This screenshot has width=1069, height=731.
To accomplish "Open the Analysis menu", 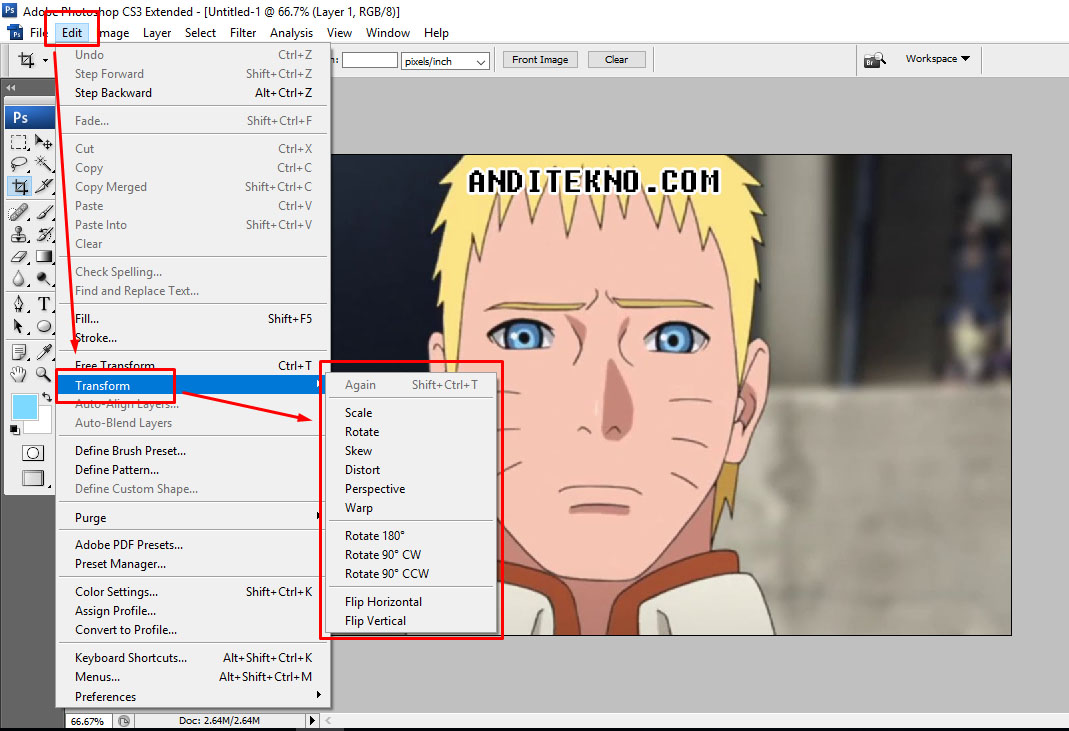I will tap(291, 33).
